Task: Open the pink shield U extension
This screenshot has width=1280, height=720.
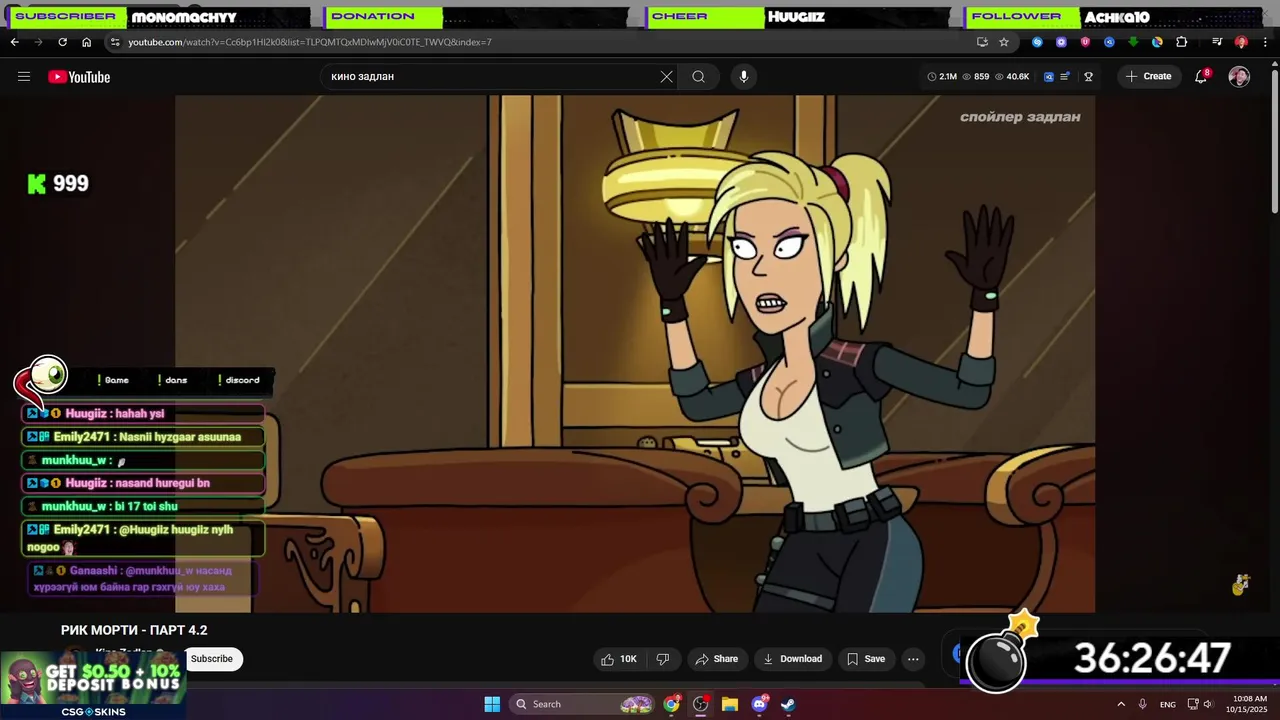Action: 1085,42
